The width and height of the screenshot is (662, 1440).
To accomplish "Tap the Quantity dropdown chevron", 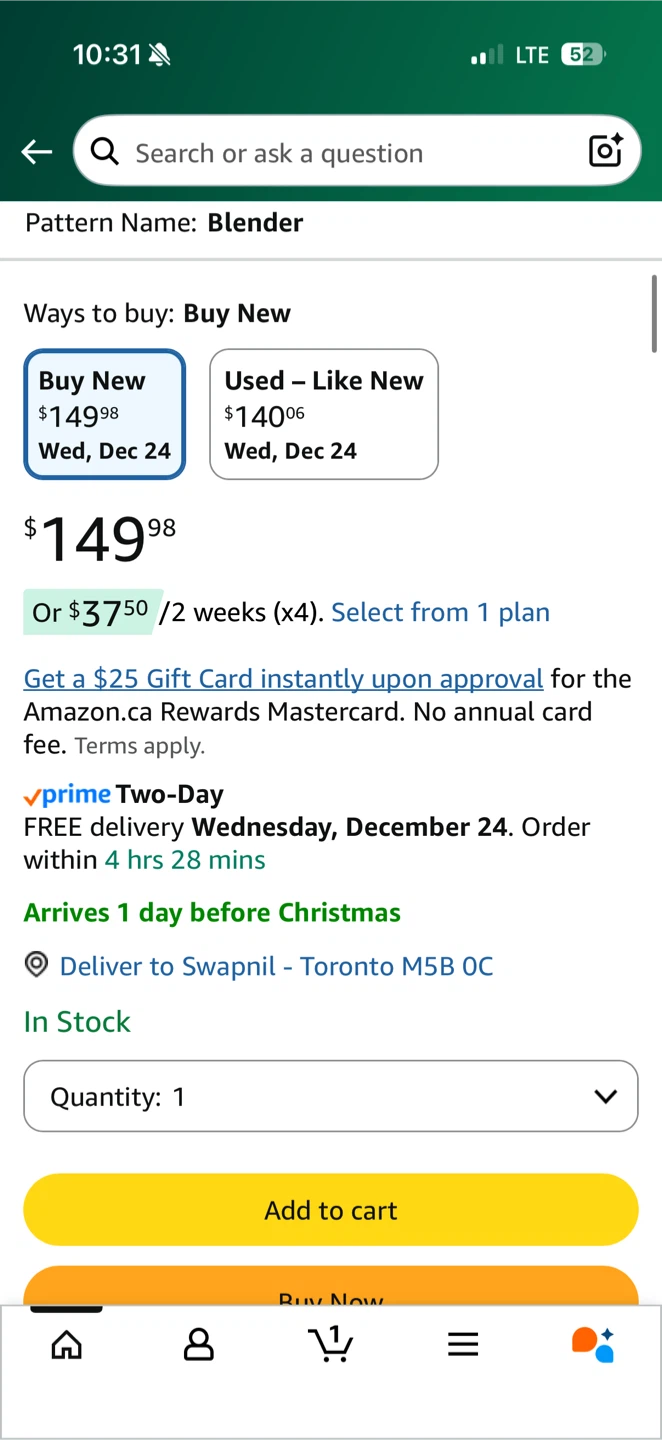I will click(605, 1097).
